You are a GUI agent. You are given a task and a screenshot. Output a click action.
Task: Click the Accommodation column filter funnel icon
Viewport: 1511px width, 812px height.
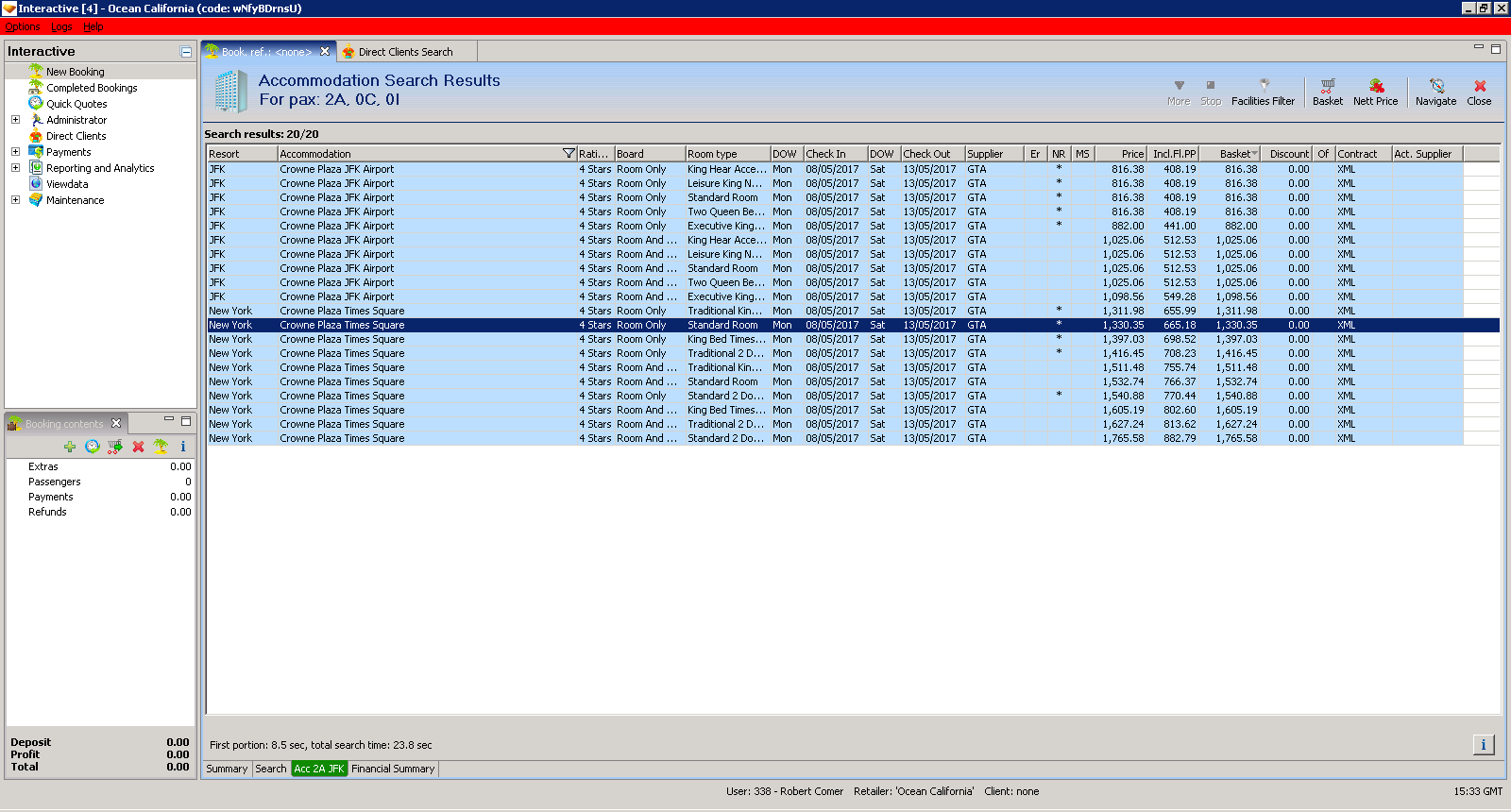(569, 153)
